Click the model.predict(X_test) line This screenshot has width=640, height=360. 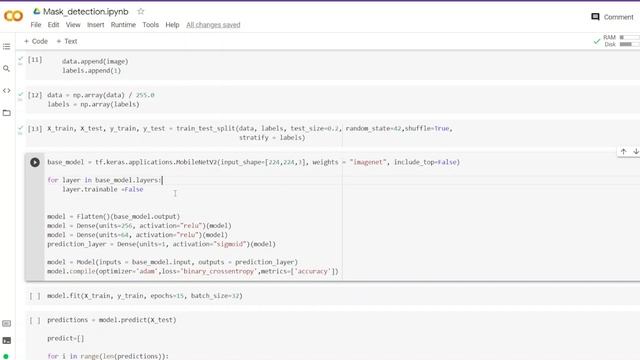112,320
